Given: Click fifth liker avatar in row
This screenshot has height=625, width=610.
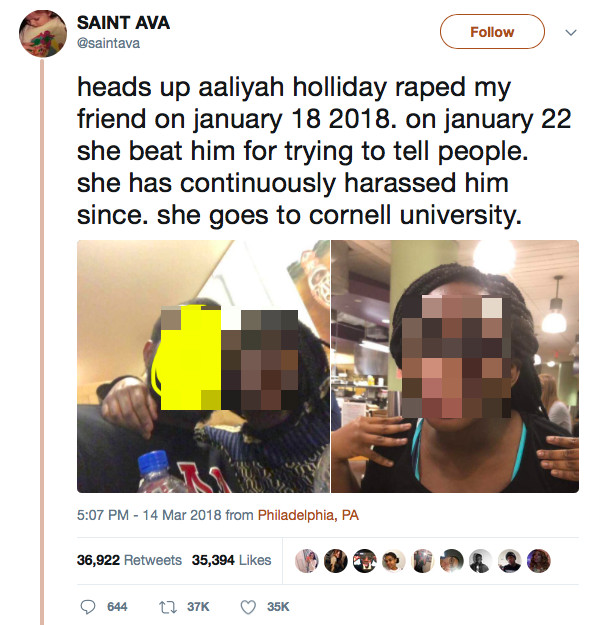Looking at the screenshot, I should [423, 561].
